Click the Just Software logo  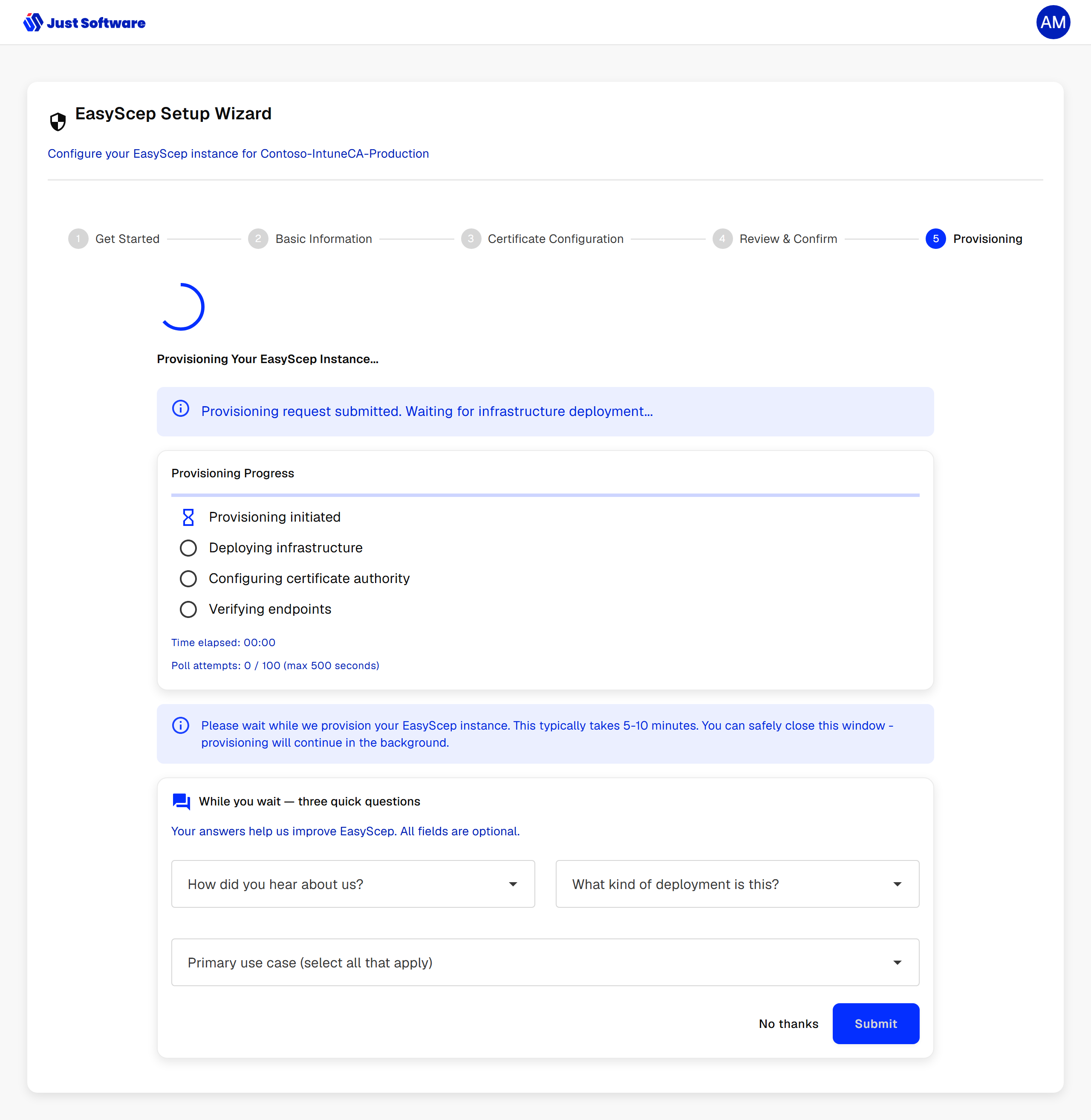click(84, 22)
